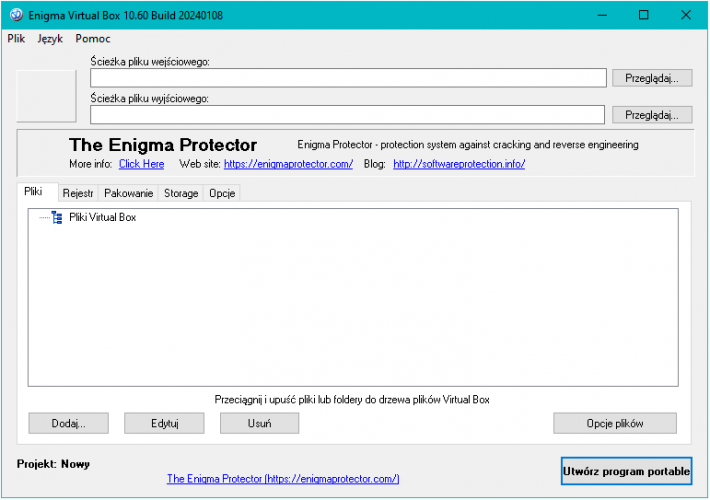Click the Pliki Virtual Box tree icon

(x=57, y=217)
